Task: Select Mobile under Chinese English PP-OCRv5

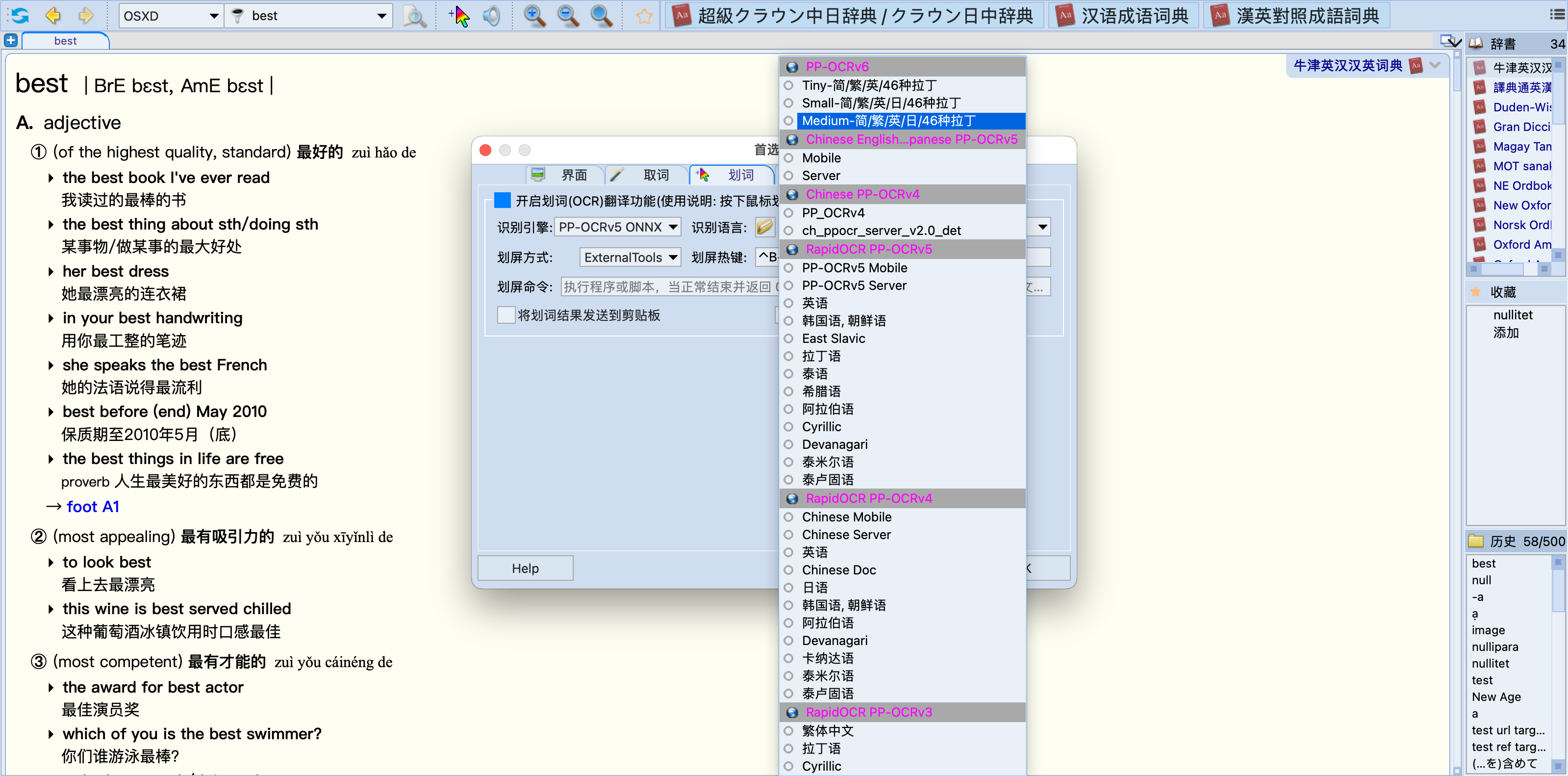Action: click(x=789, y=158)
